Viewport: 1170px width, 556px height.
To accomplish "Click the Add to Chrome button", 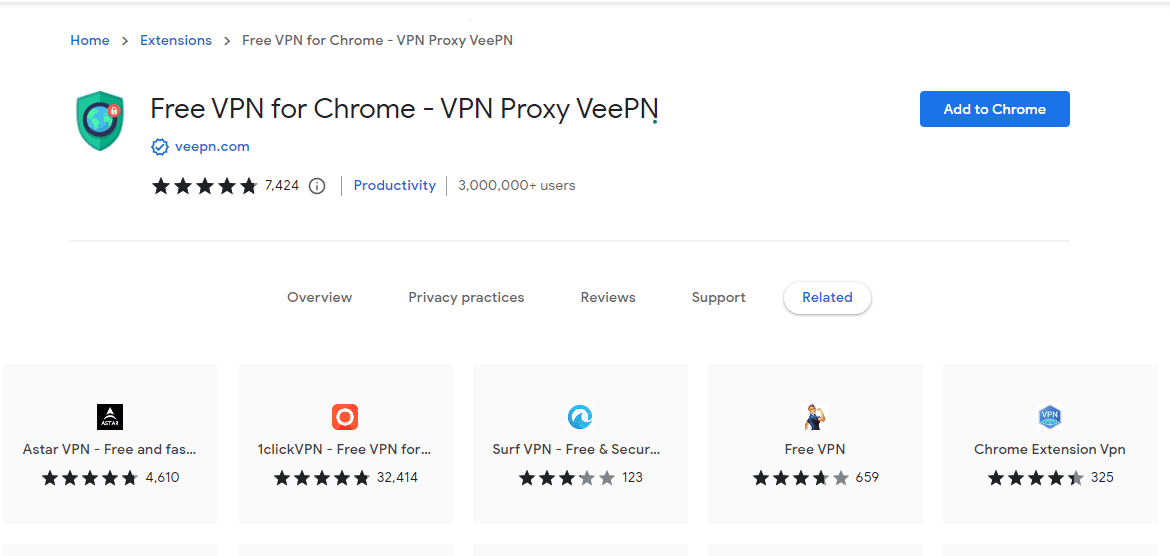I will pos(995,109).
